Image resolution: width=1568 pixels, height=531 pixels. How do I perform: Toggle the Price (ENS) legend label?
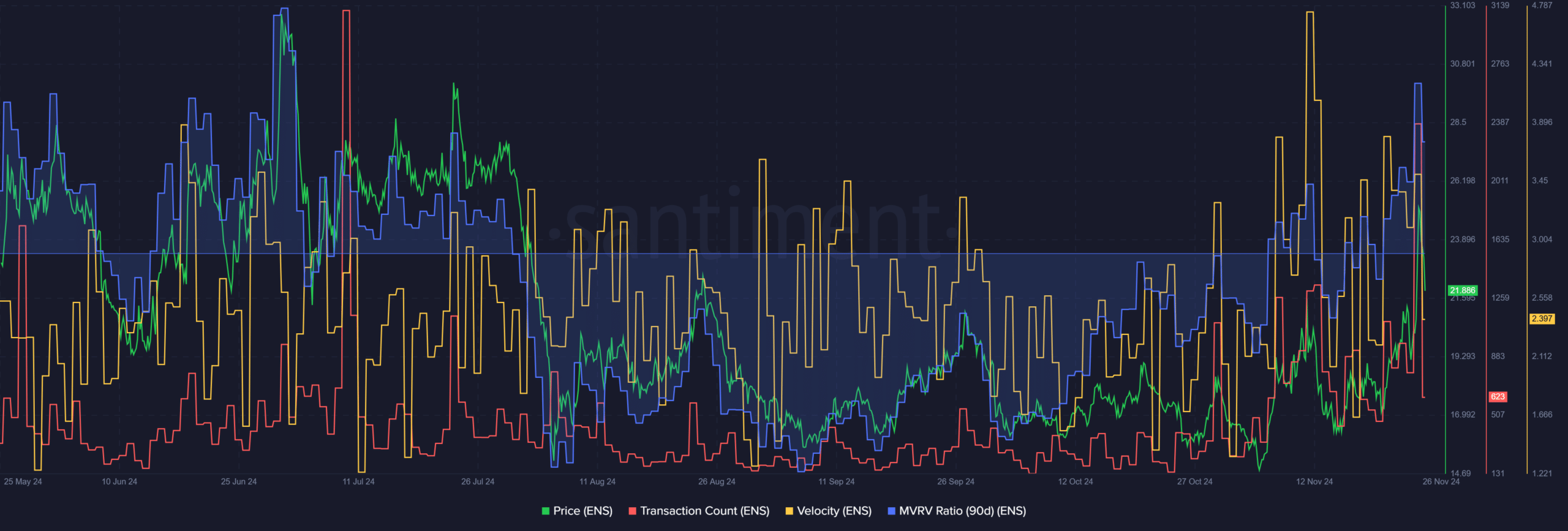[582, 511]
